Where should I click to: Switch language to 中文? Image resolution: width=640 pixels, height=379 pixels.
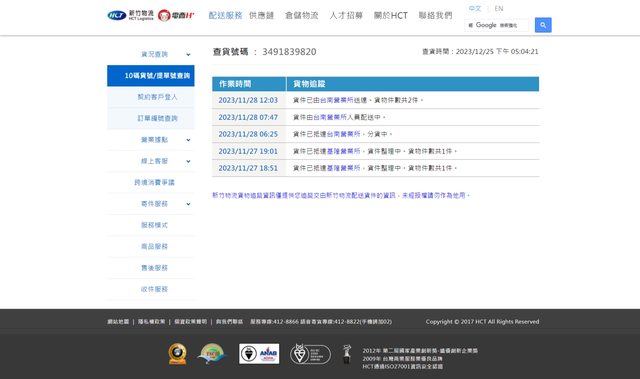475,8
